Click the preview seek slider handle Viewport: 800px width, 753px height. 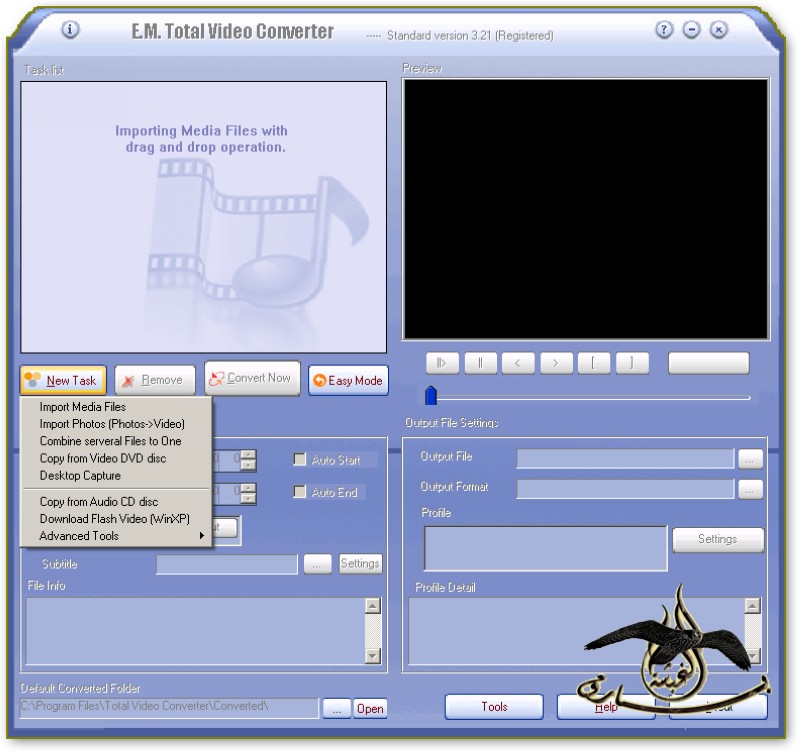431,395
